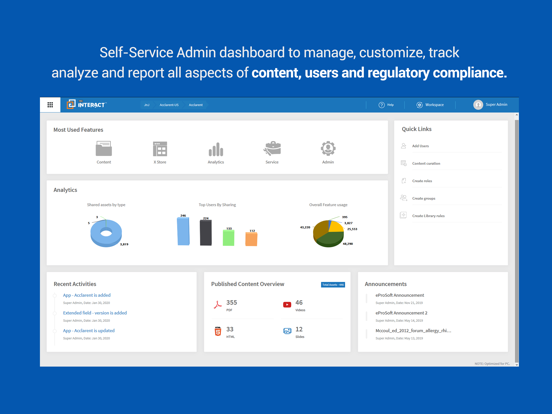The height and width of the screenshot is (414, 552).
Task: Select the first breadcrumb chip before Acclarent US
Action: pyautogui.click(x=147, y=105)
